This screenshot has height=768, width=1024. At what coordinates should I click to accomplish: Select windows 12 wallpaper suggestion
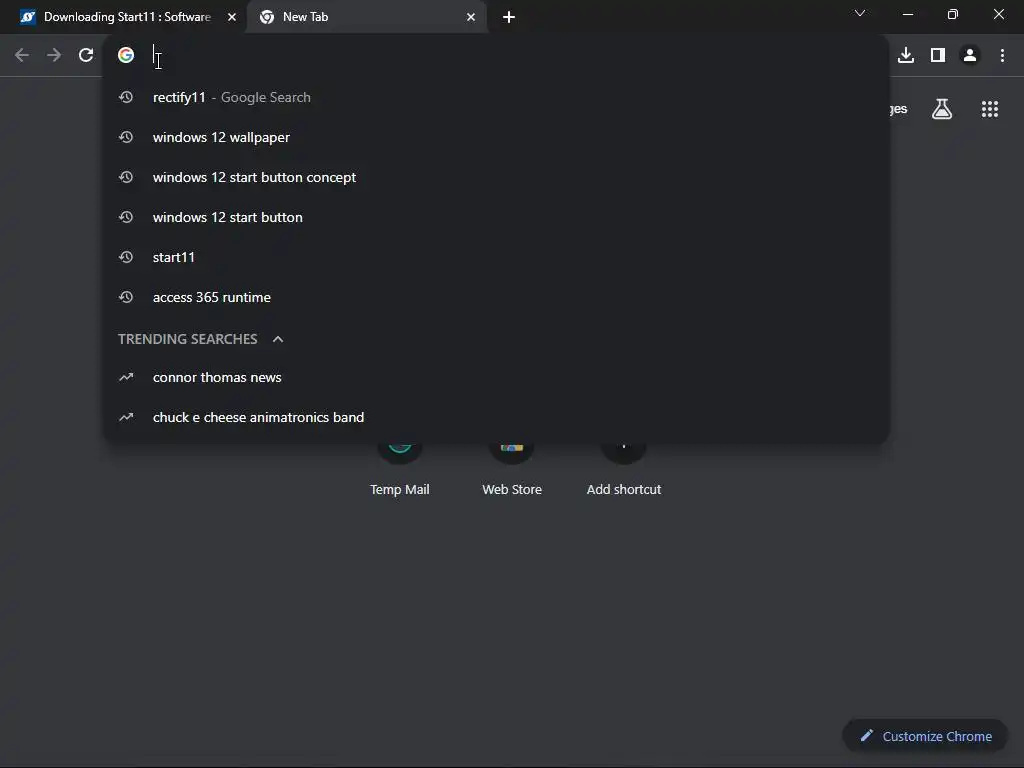[x=496, y=137]
